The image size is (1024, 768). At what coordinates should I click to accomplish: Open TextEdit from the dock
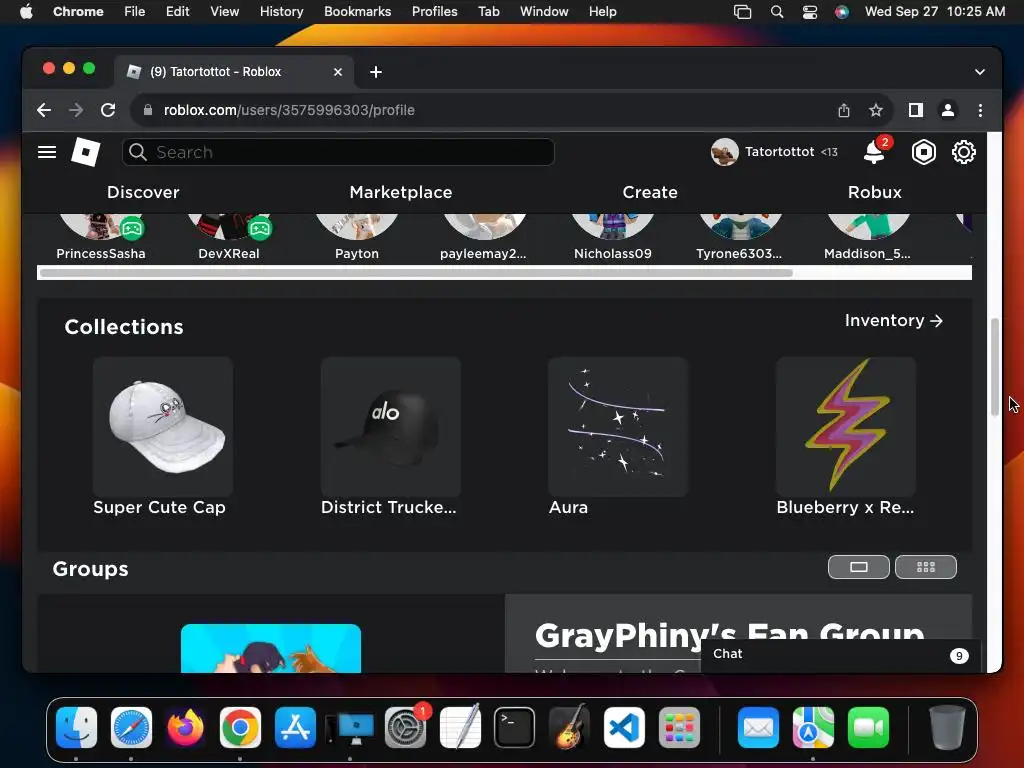click(x=460, y=727)
